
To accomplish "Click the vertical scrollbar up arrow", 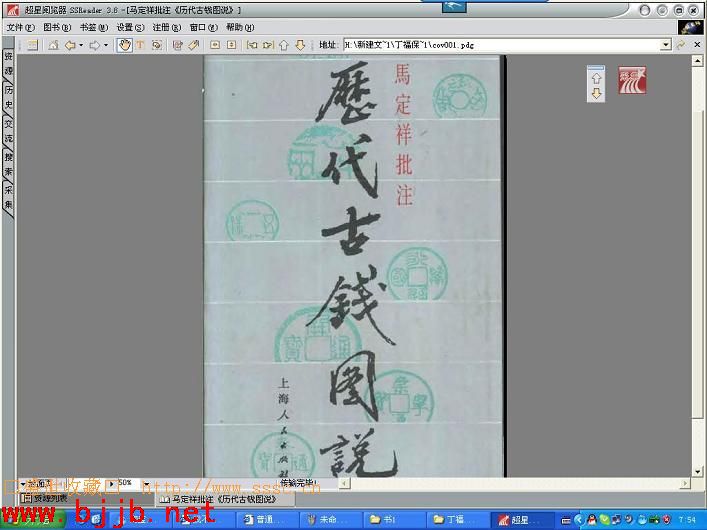I will 698,60.
